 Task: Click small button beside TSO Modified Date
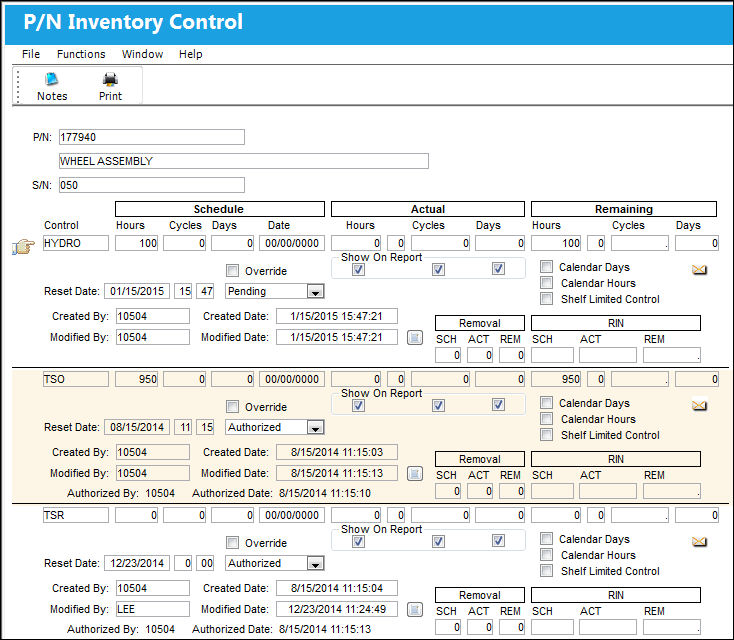tap(415, 473)
